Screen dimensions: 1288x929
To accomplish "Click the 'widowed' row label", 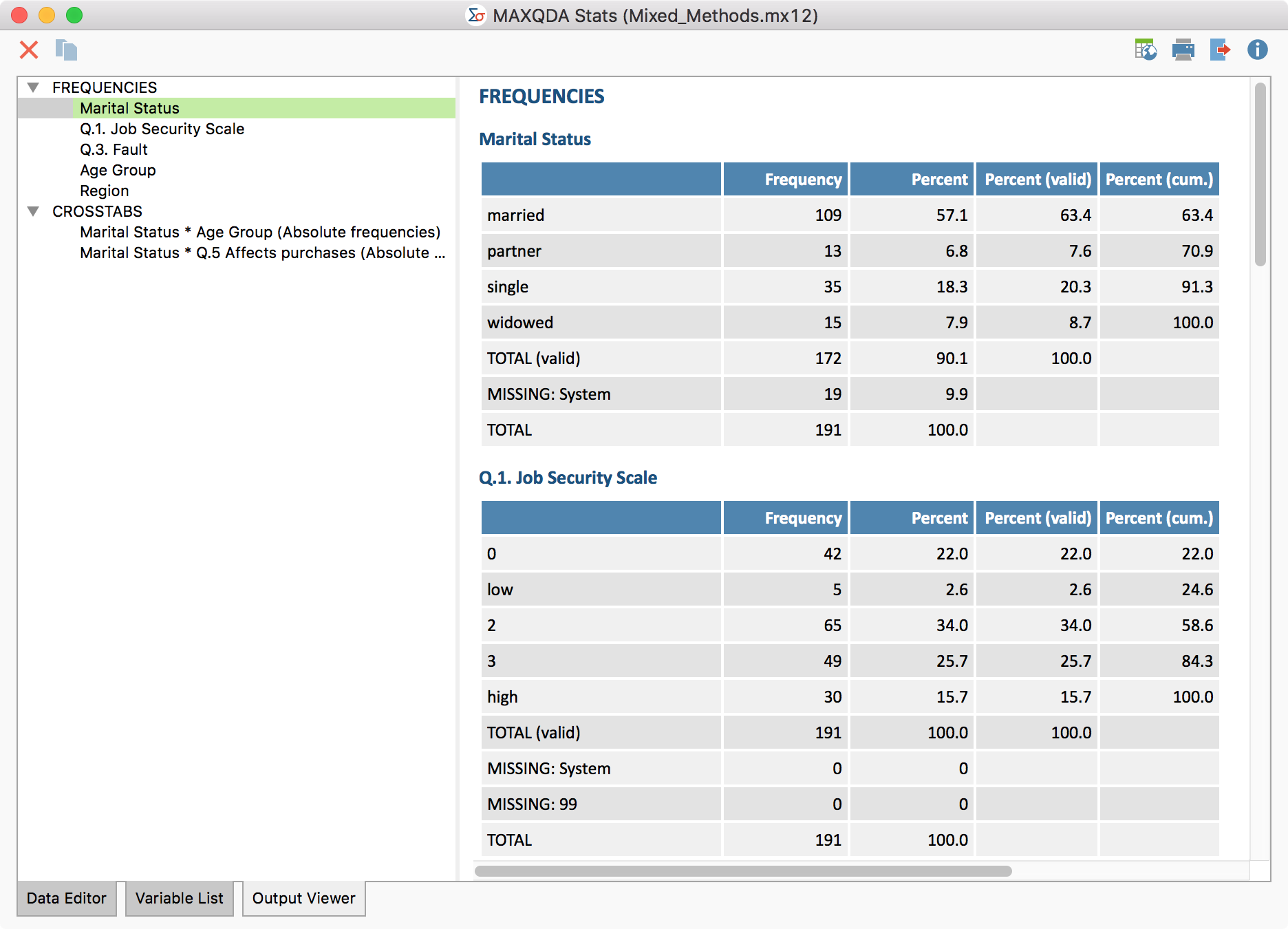I will pyautogui.click(x=520, y=323).
